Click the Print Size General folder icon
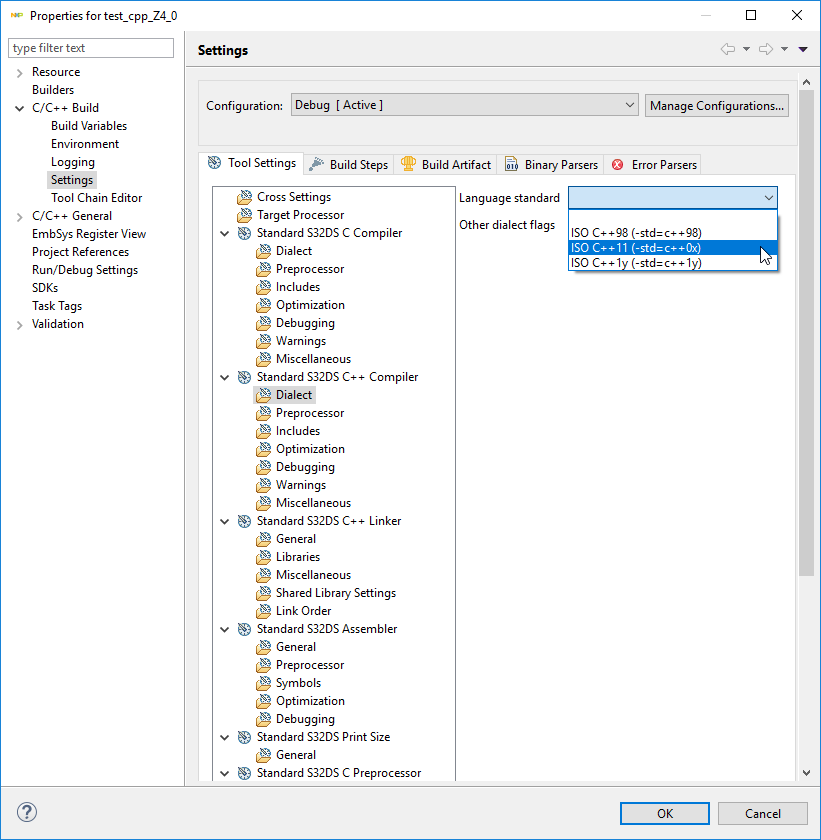821x840 pixels. pyautogui.click(x=263, y=755)
